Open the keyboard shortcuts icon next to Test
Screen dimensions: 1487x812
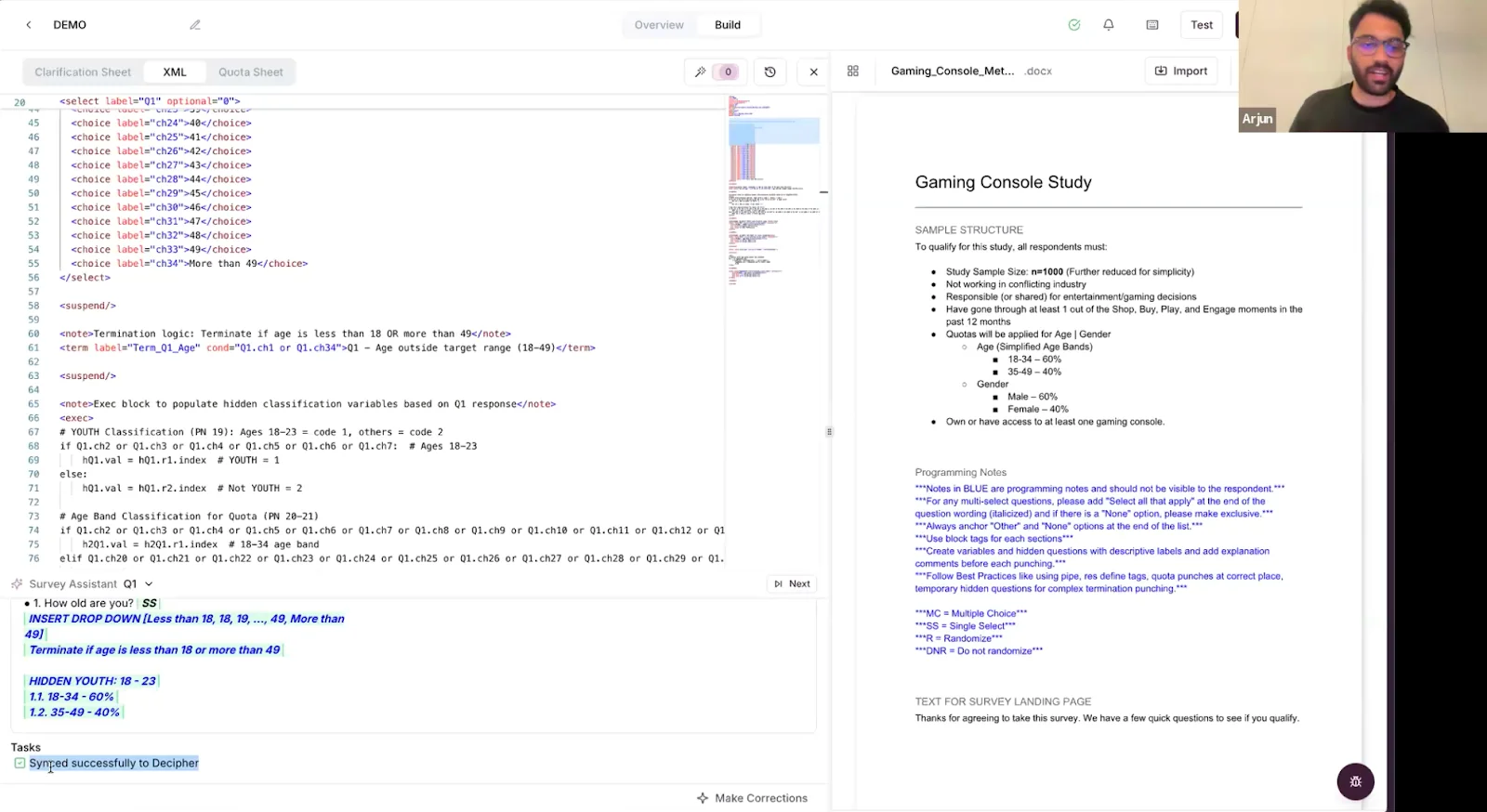click(x=1152, y=25)
